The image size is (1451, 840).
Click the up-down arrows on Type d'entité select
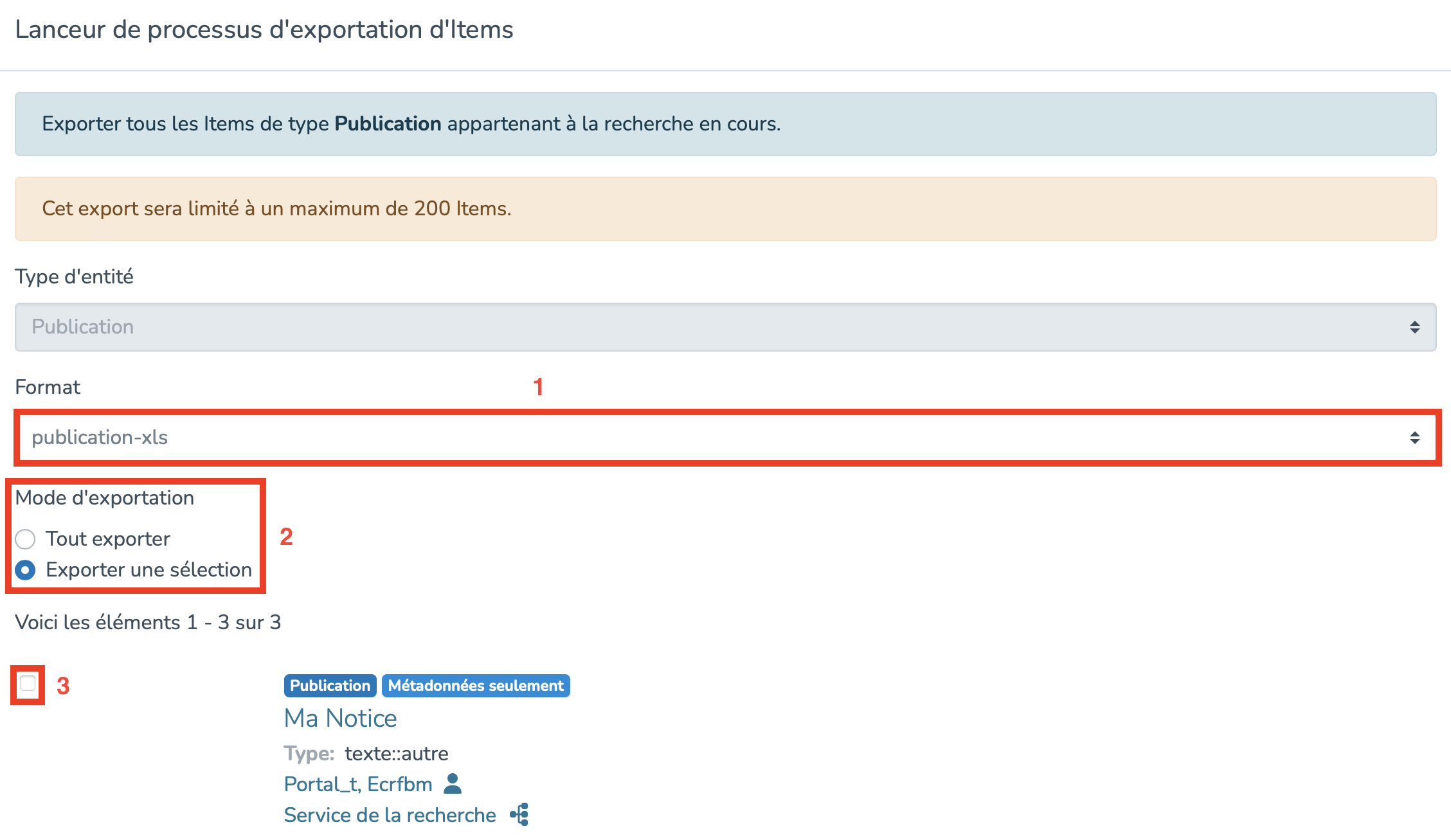point(1414,327)
